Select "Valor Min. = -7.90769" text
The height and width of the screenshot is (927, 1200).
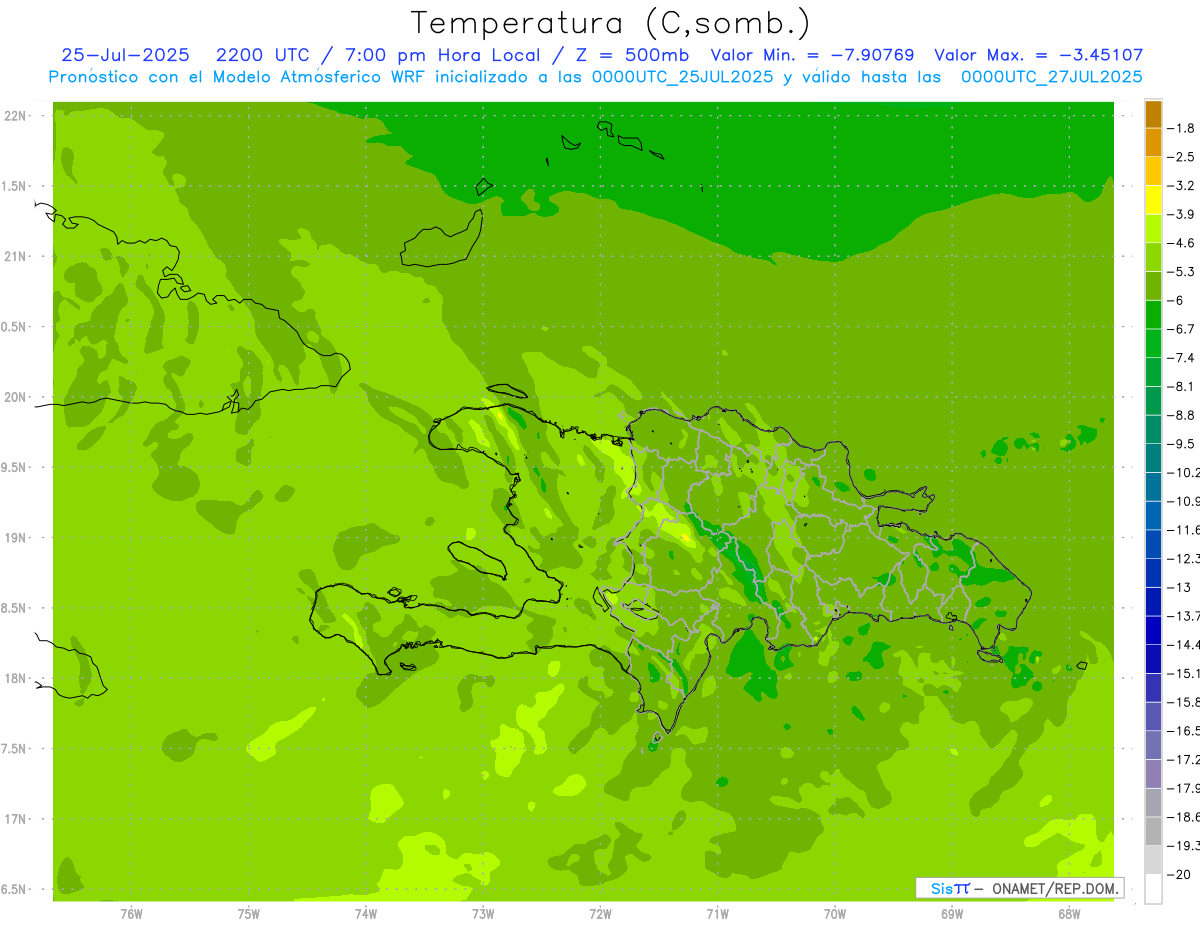pos(812,55)
